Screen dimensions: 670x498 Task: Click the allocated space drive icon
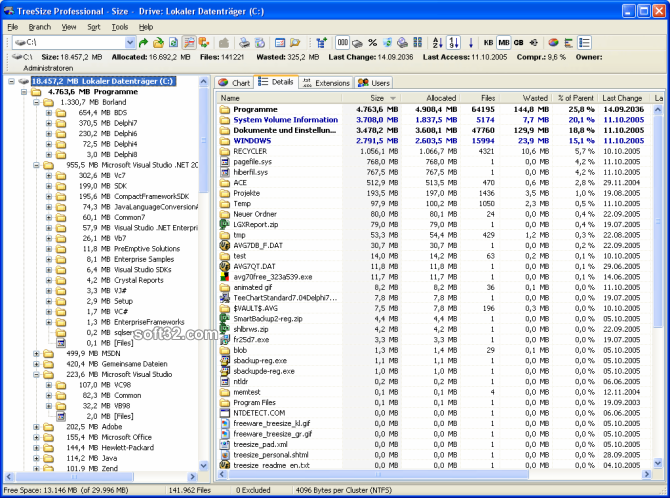pos(358,43)
